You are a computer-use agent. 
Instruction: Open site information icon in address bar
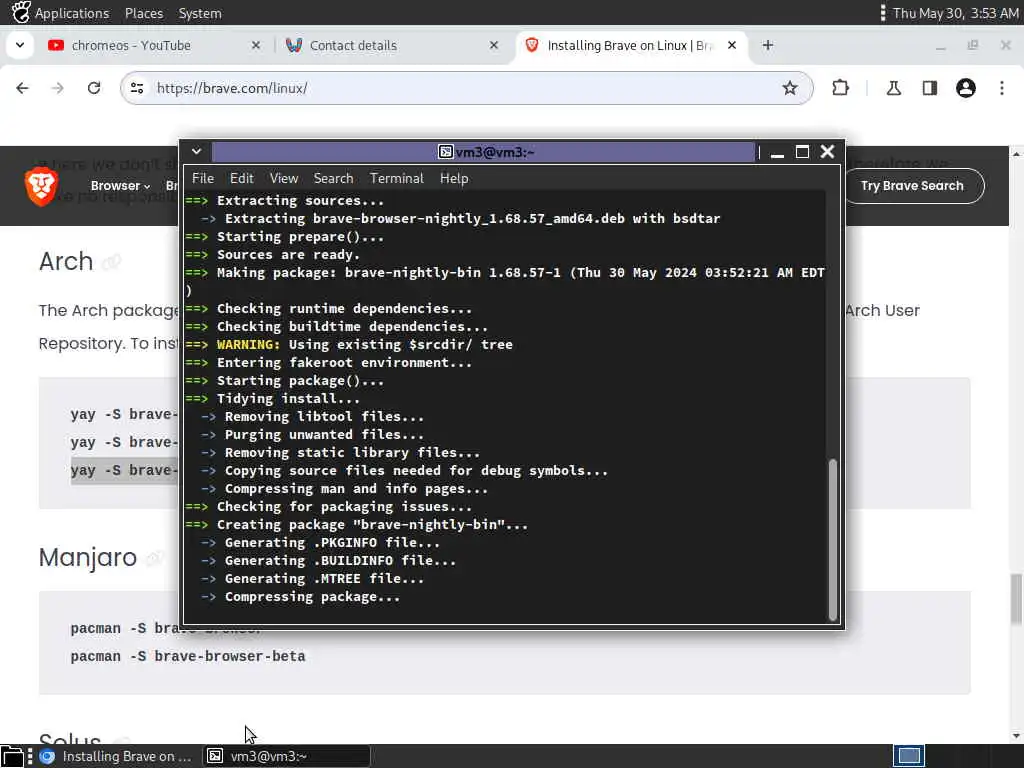tap(137, 88)
